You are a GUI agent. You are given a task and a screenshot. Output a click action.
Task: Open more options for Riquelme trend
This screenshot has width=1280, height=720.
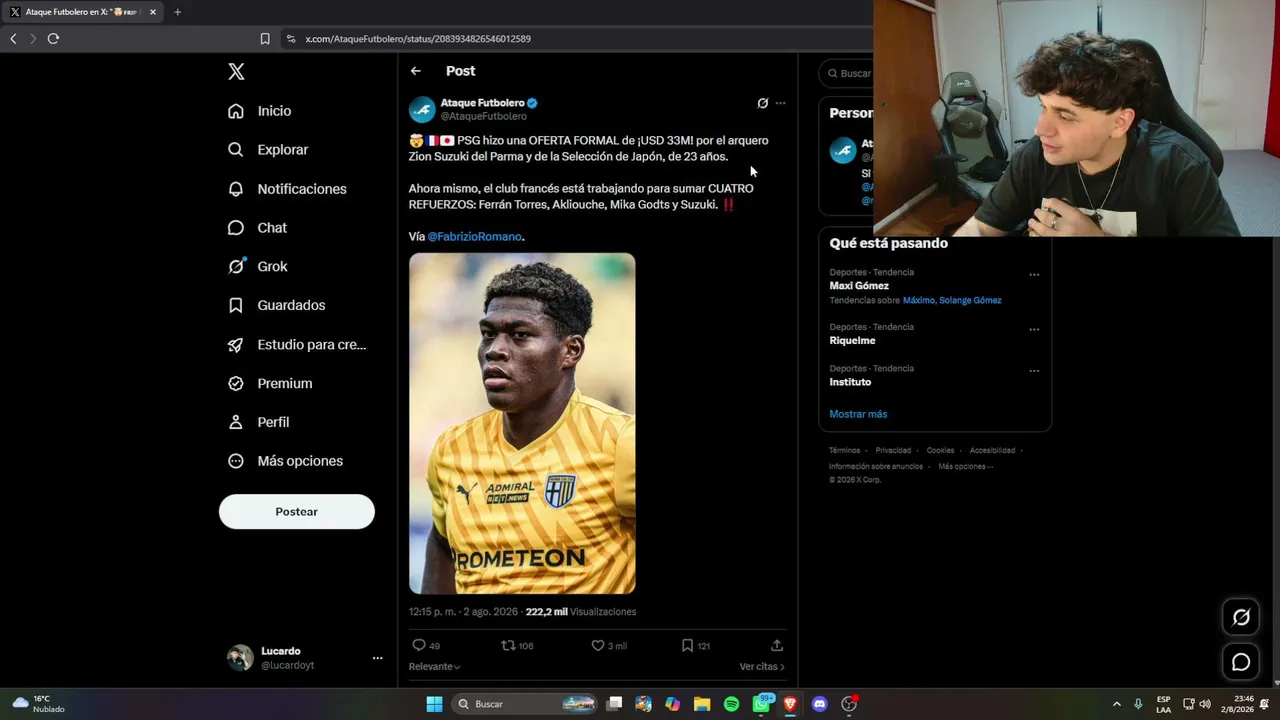pos(1034,329)
